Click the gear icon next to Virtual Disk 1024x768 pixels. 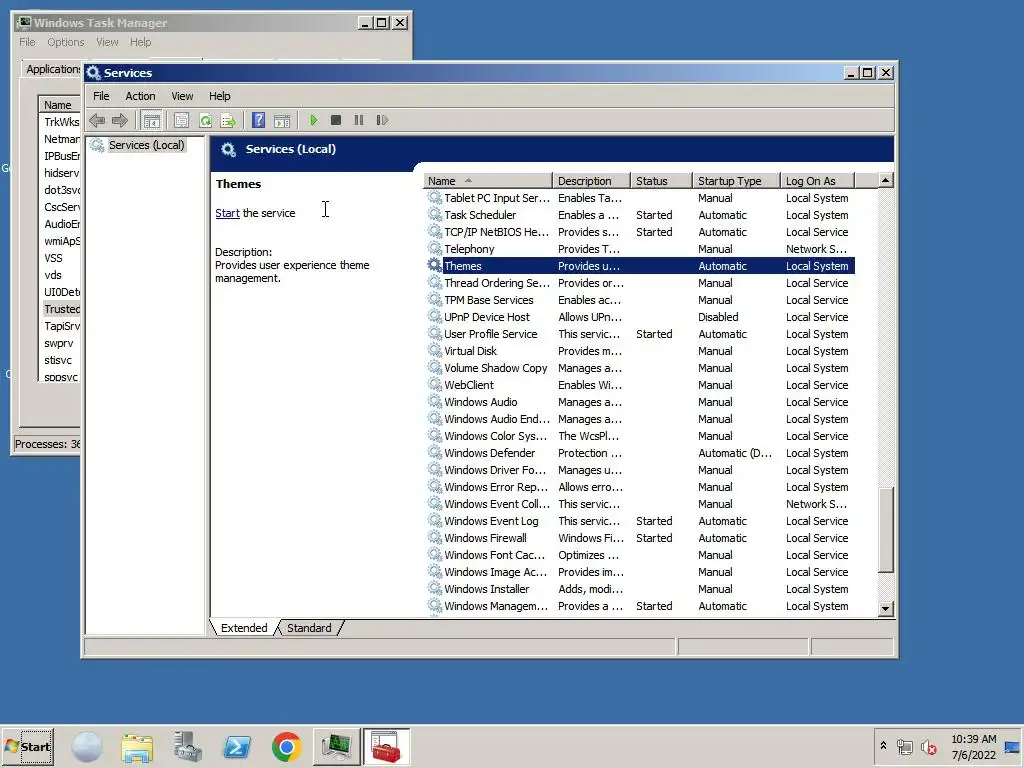434,351
